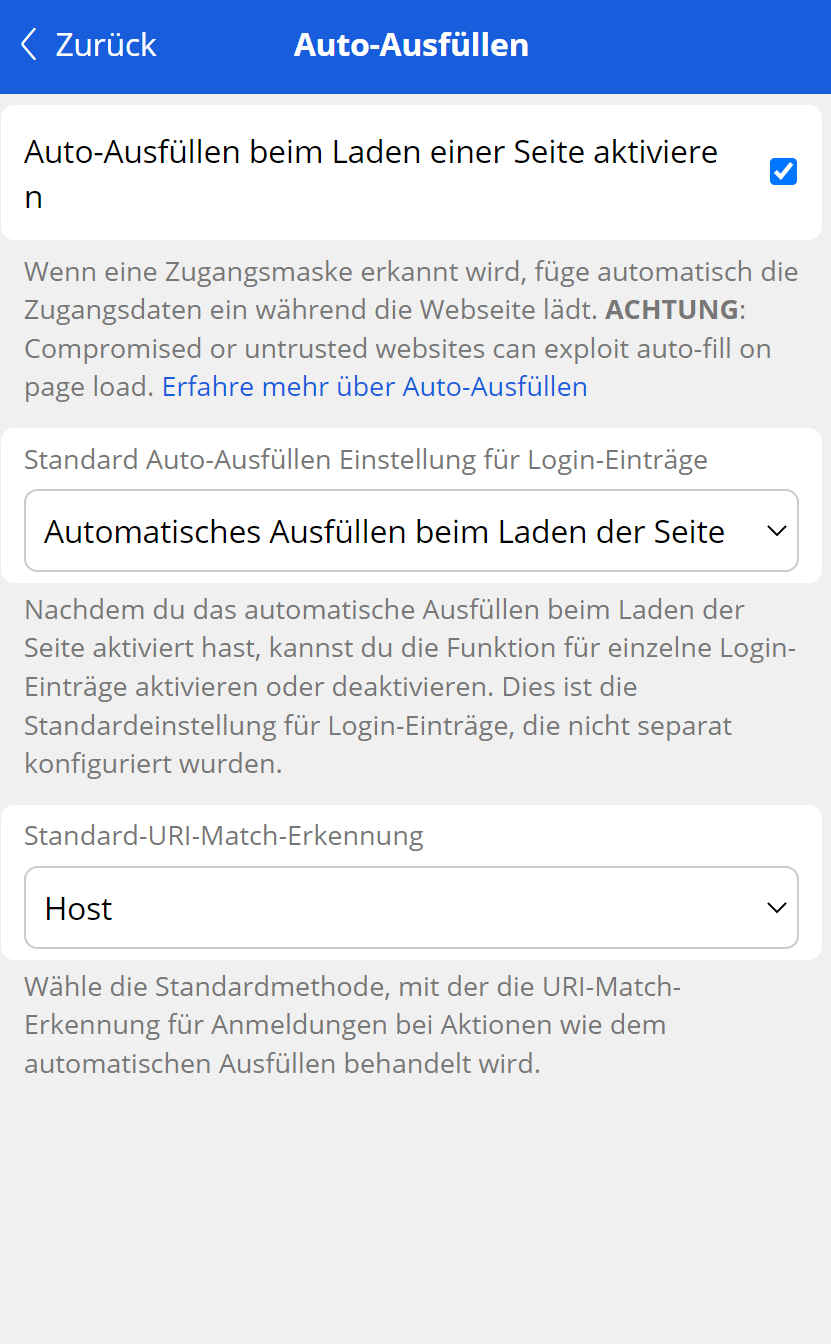Open the 'Erfahre mehr über Auto-Ausfüllen' link

374,387
